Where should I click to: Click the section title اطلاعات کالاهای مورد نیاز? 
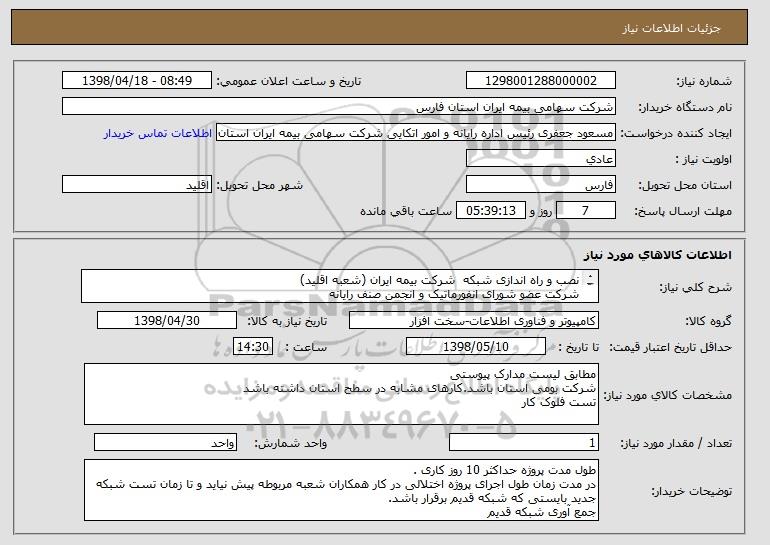coord(658,255)
